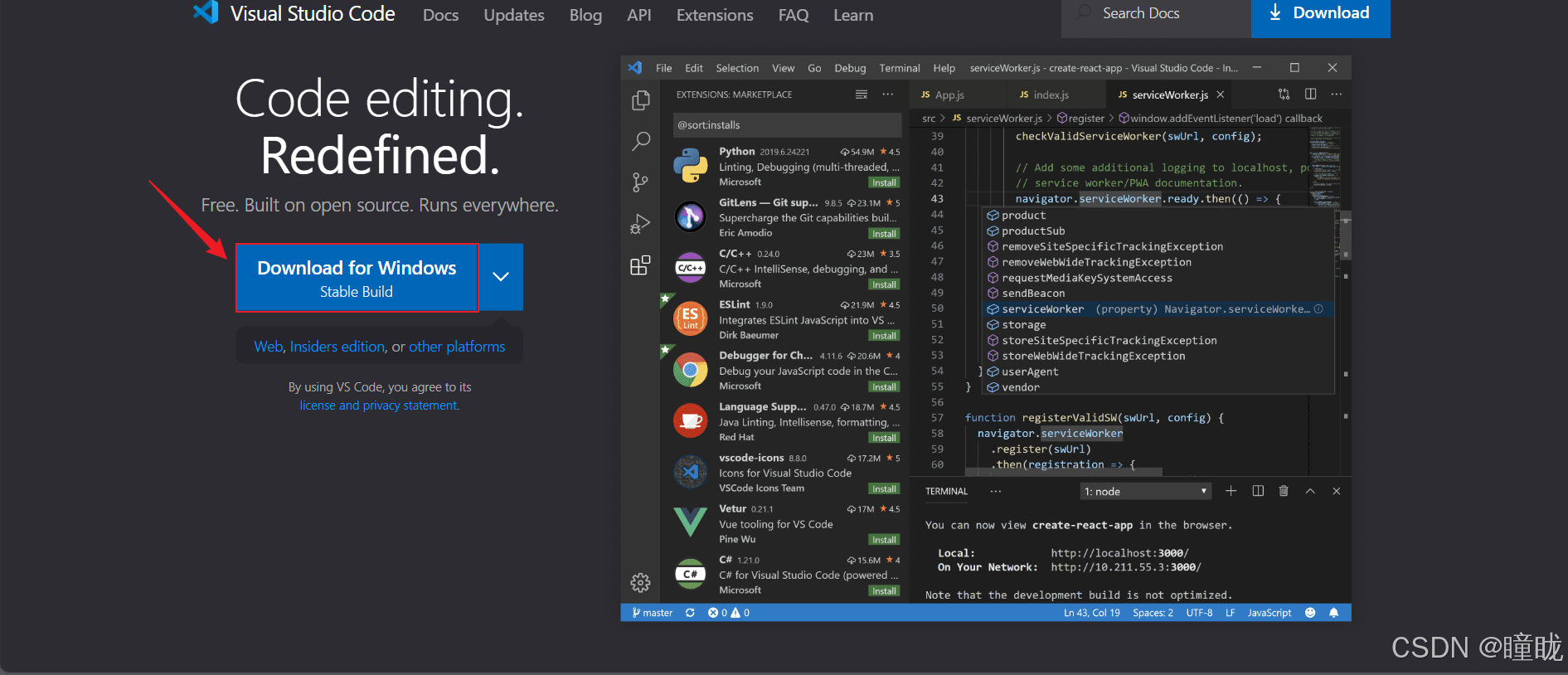Viewport: 1568px width, 675px height.
Task: Click Ln 43, Col 19 in status bar
Action: click(1091, 613)
